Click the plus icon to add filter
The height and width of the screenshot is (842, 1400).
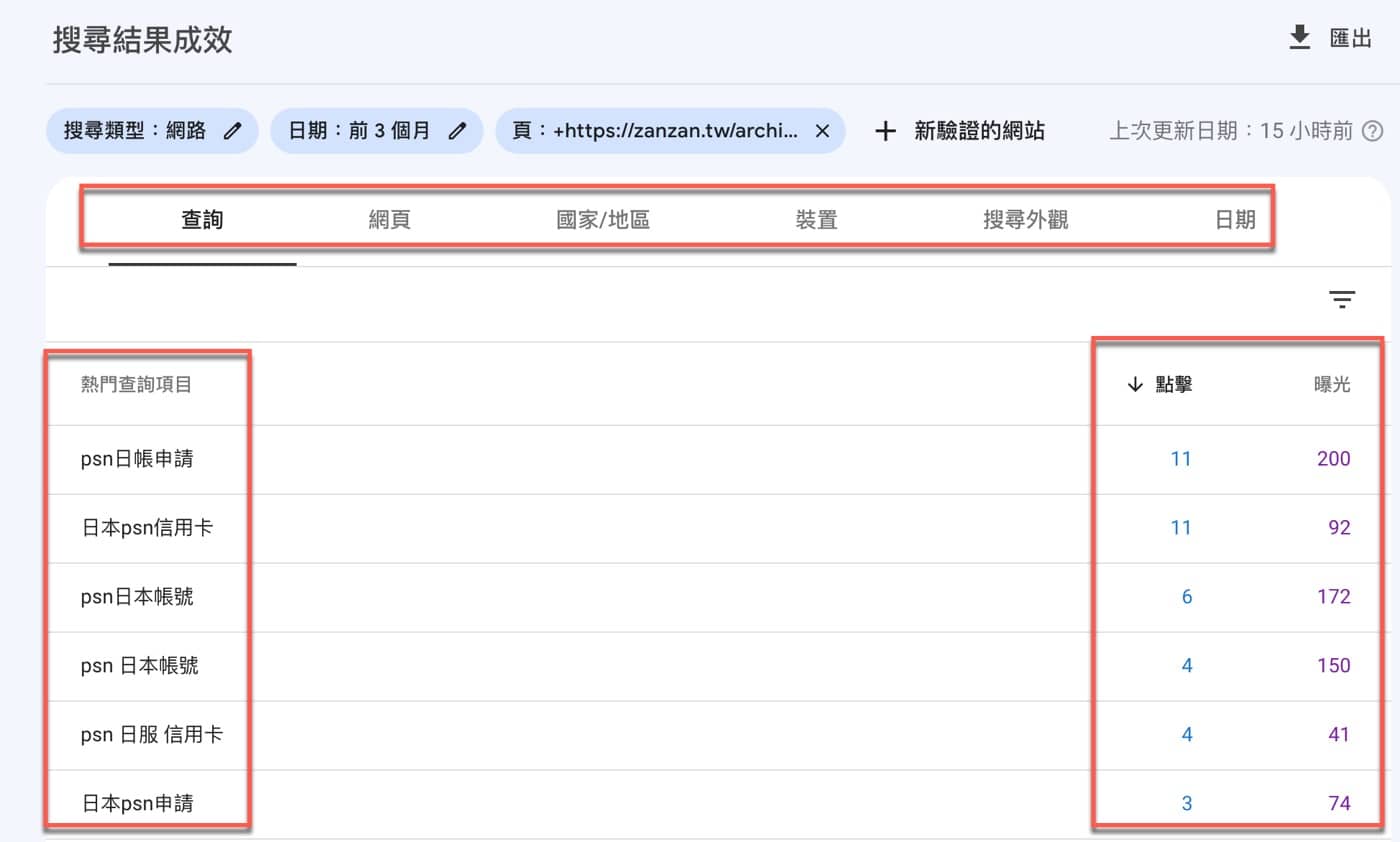885,131
